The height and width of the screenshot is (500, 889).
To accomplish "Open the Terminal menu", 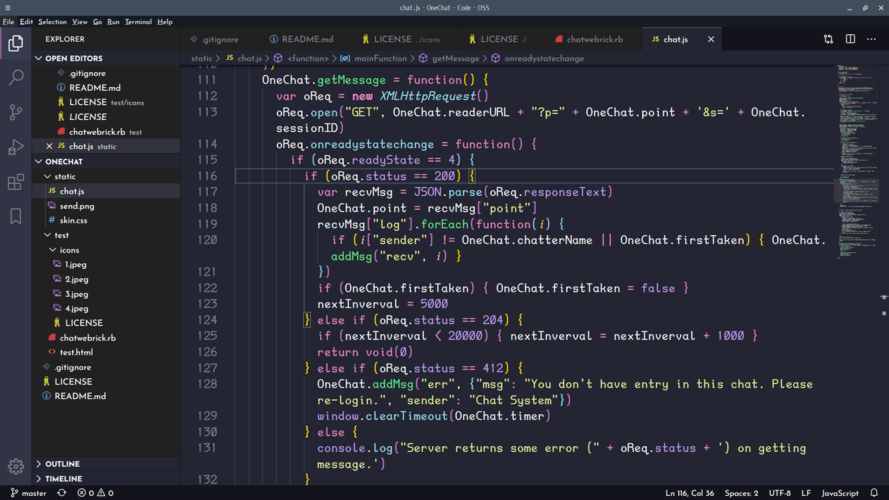I will 138,22.
